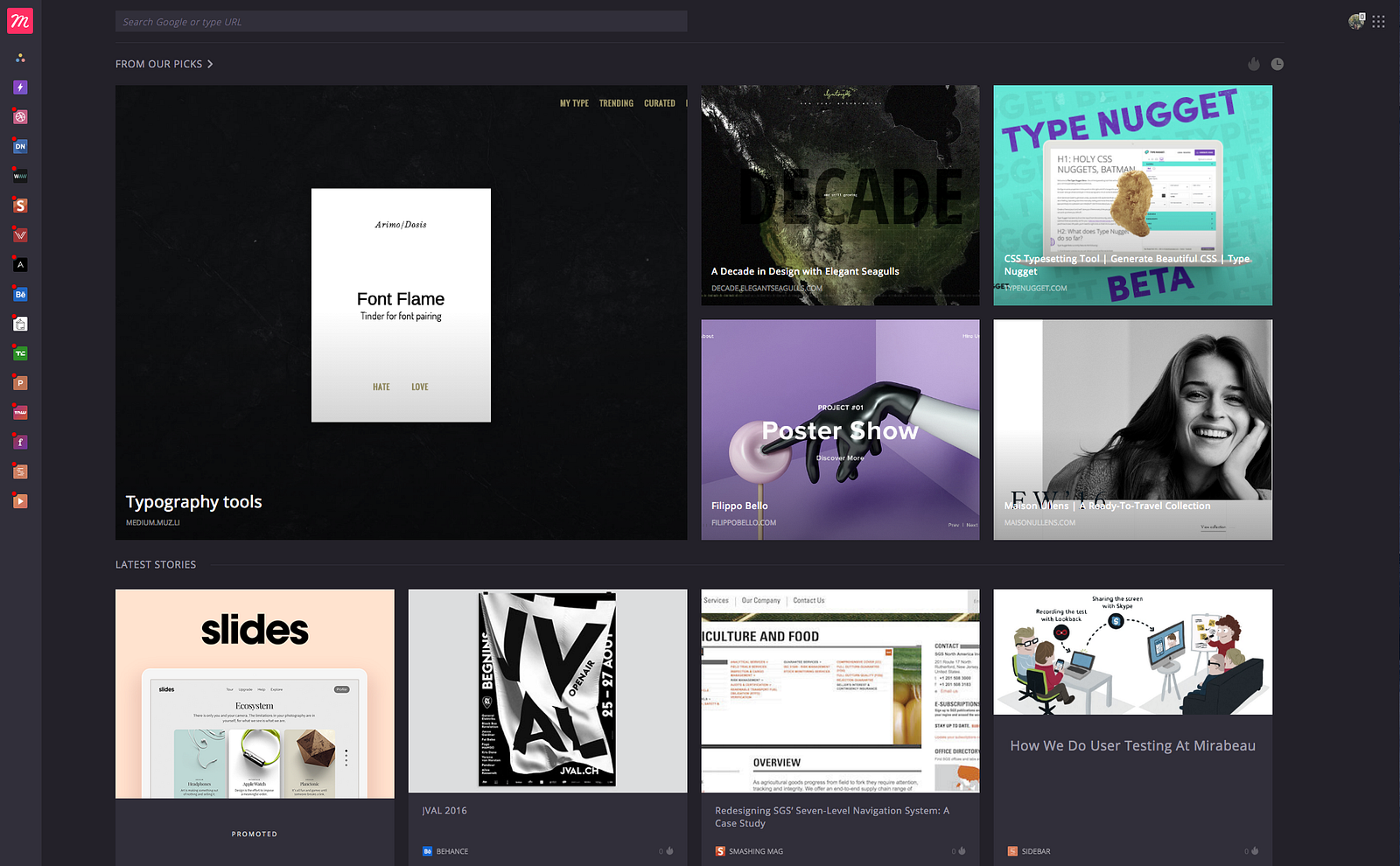The height and width of the screenshot is (866, 1400).
Task: Select the TNW feed icon
Action: click(20, 412)
